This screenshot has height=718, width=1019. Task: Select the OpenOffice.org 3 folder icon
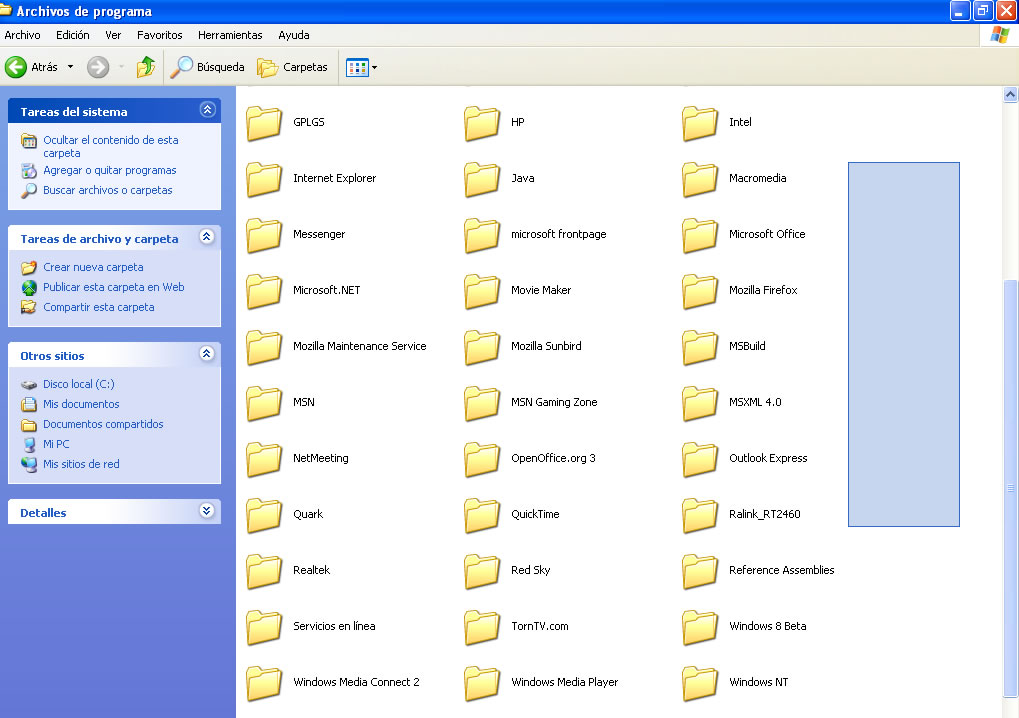tap(482, 458)
